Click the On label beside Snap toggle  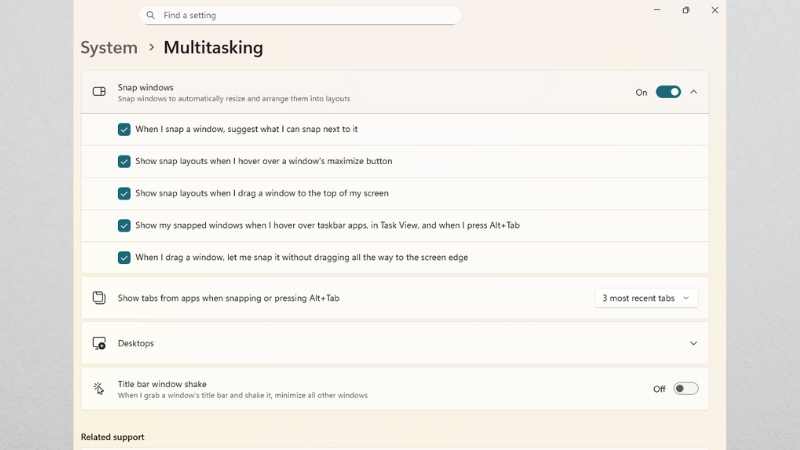641,92
